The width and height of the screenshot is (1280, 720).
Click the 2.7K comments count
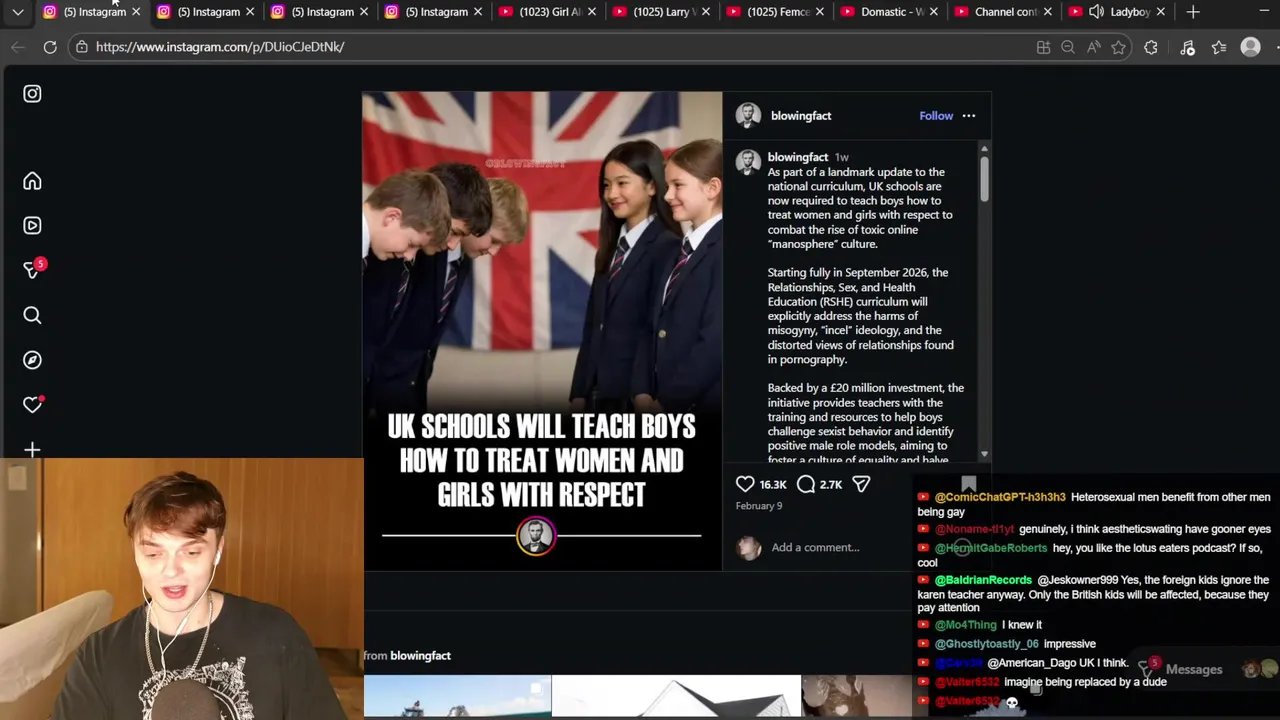[831, 484]
